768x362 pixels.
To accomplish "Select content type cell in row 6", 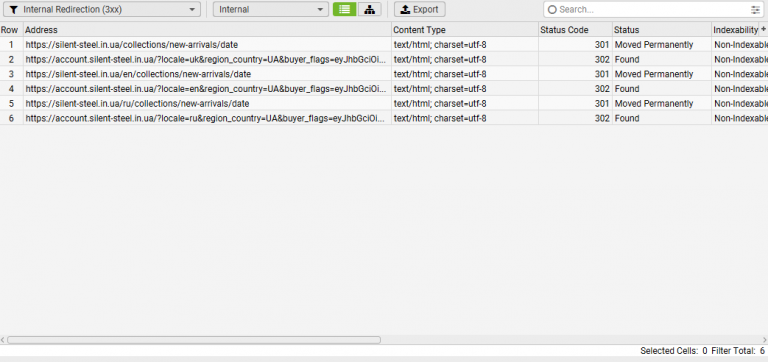I will tap(465, 118).
